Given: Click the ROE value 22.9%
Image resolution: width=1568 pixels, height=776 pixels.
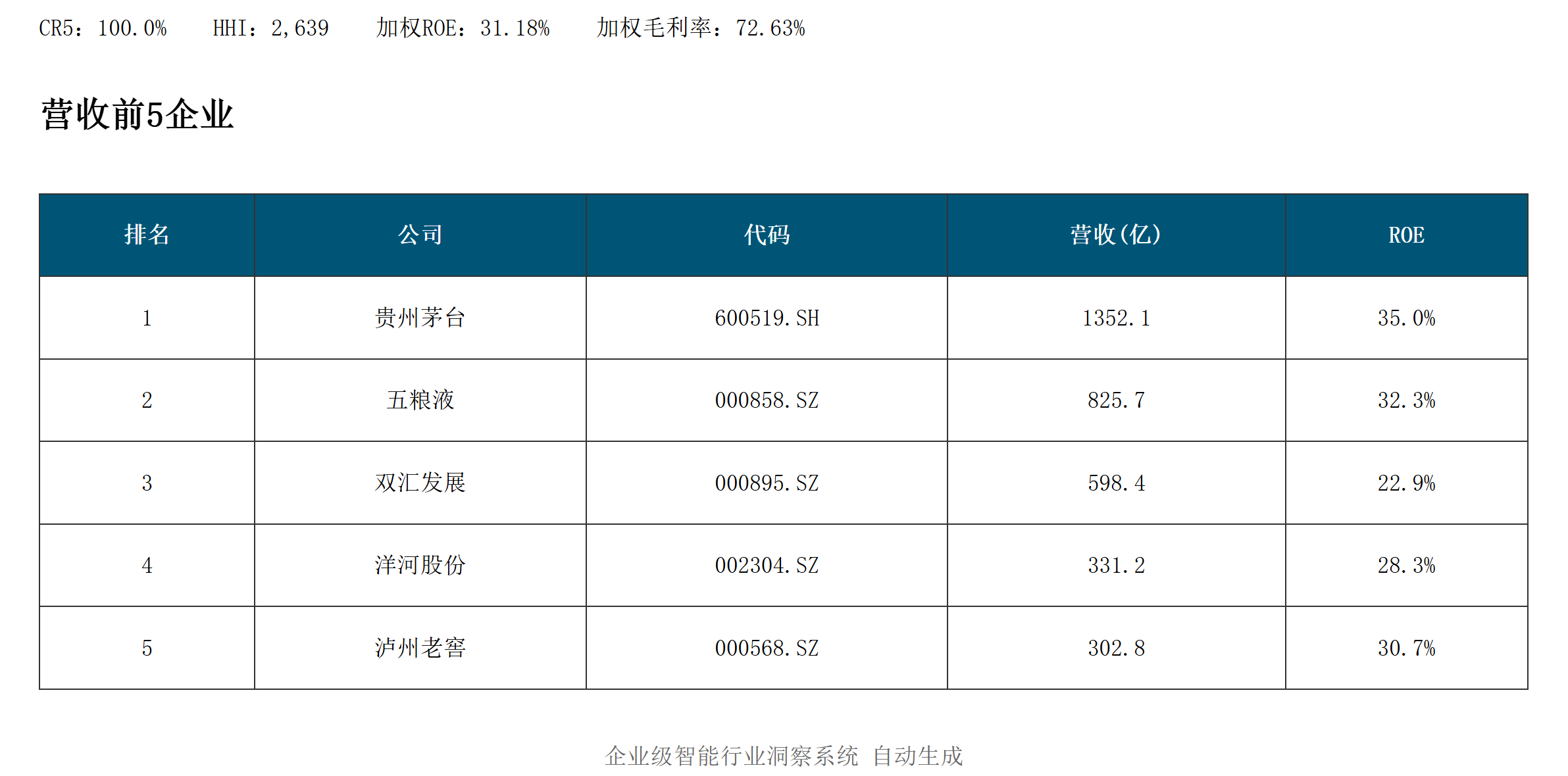Looking at the screenshot, I should [1406, 483].
